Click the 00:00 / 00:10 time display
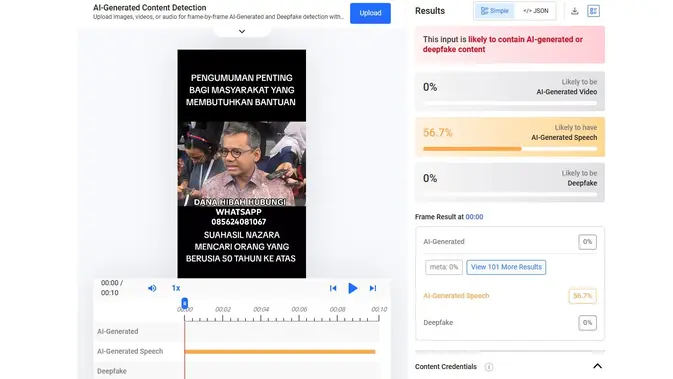 [x=112, y=288]
